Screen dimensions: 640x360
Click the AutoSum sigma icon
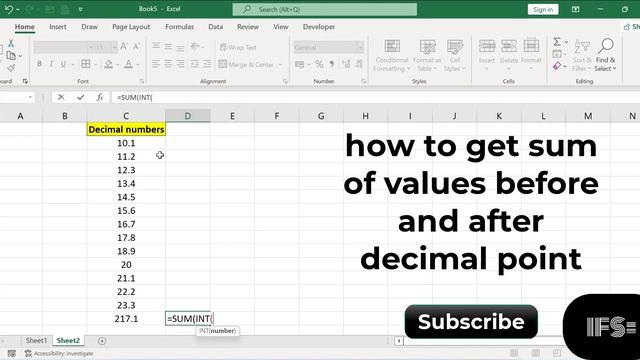pos(557,42)
